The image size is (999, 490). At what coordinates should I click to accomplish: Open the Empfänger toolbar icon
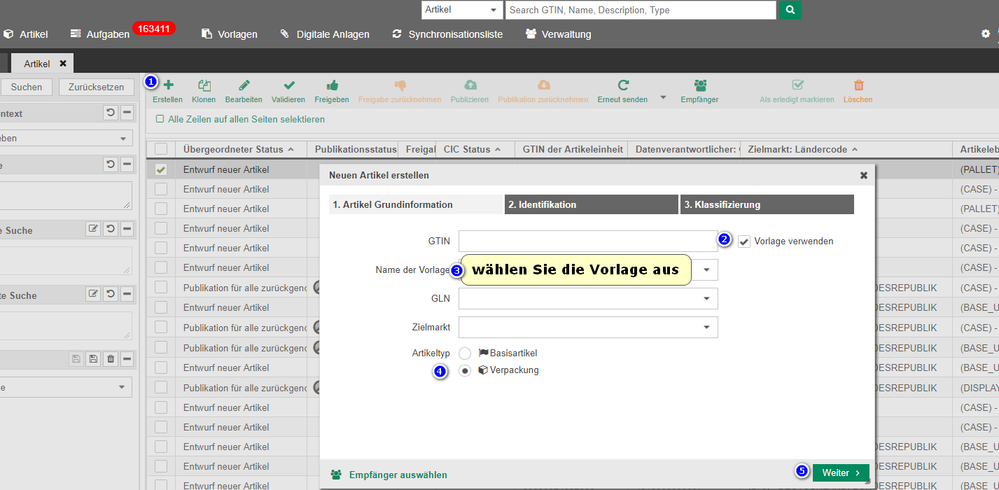pyautogui.click(x=700, y=85)
